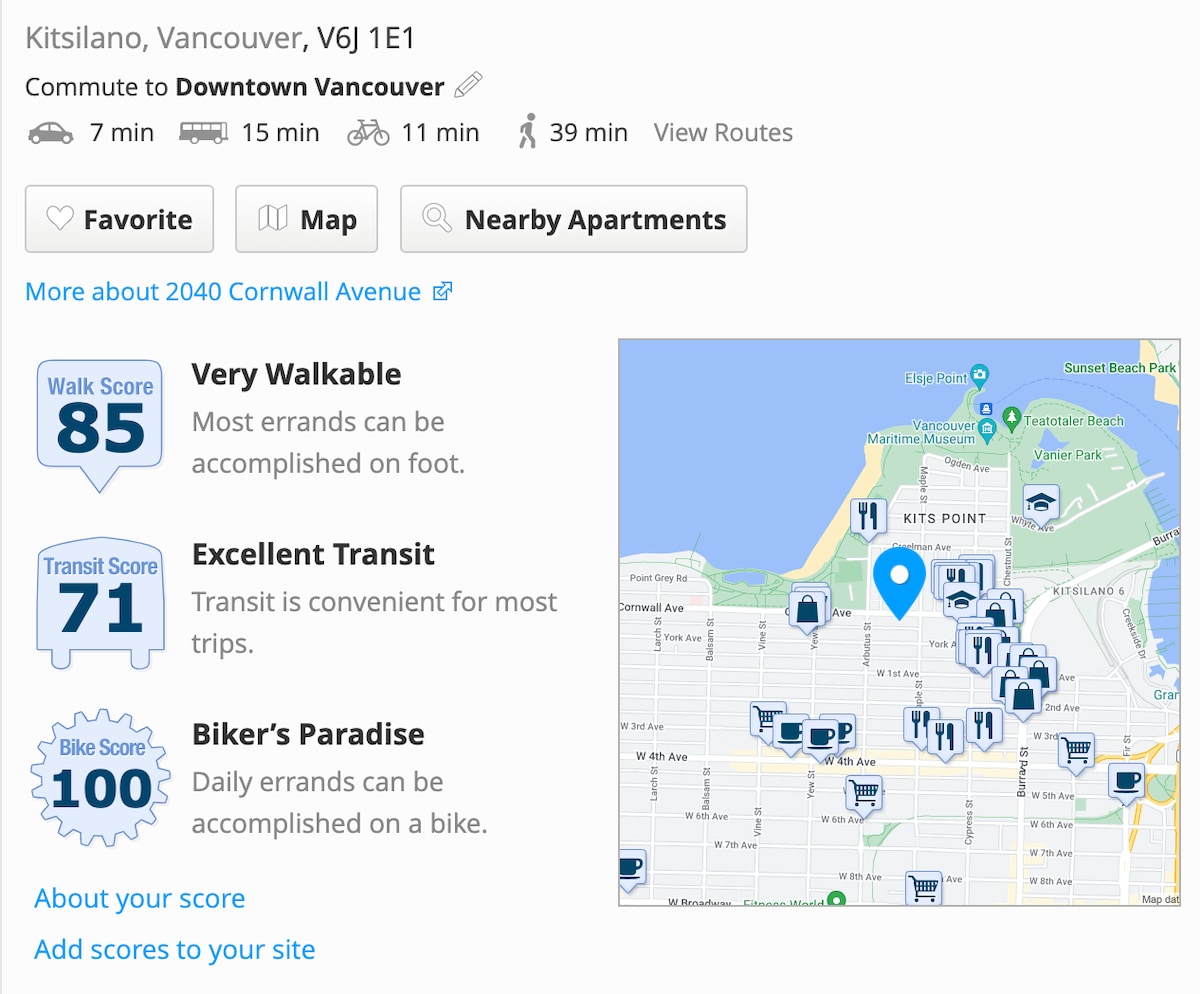Image resolution: width=1200 pixels, height=994 pixels.
Task: Select the bus commute icon
Action: [204, 133]
